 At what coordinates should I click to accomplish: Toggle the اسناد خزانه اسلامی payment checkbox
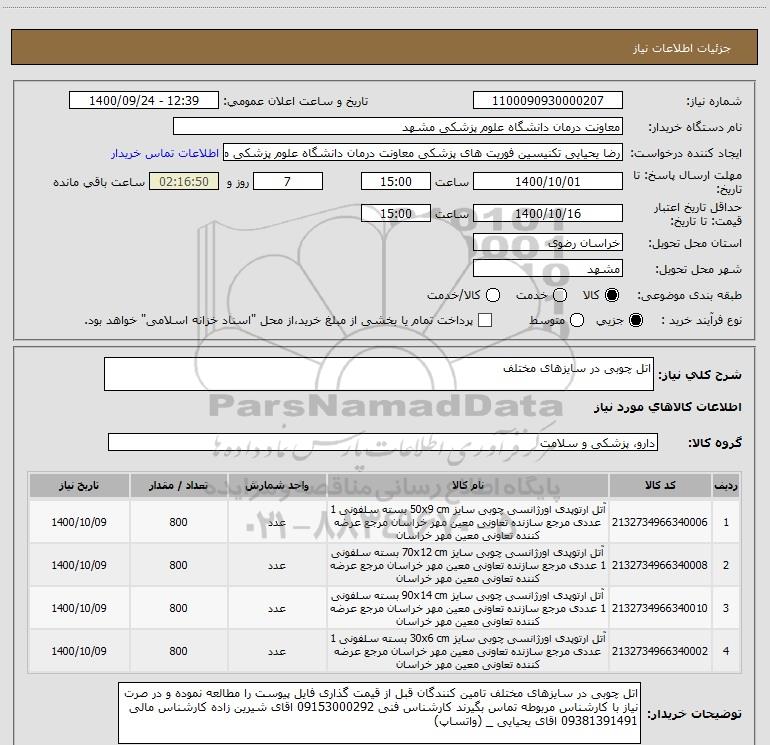[485, 321]
